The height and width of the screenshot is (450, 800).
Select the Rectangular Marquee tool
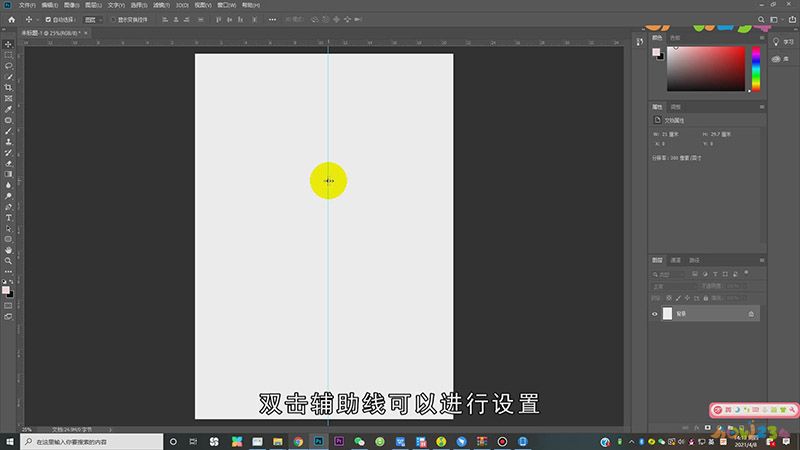[8, 55]
